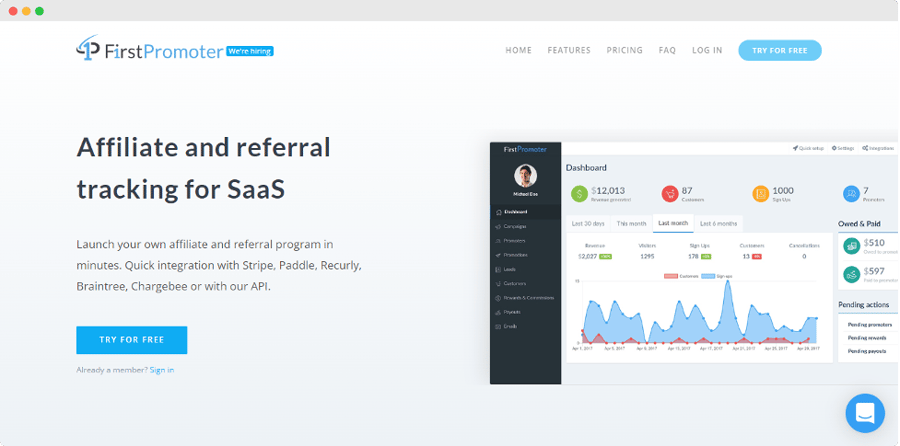Viewport: 900px width, 446px height.
Task: Click Michael Doe's profile avatar
Action: [525, 176]
